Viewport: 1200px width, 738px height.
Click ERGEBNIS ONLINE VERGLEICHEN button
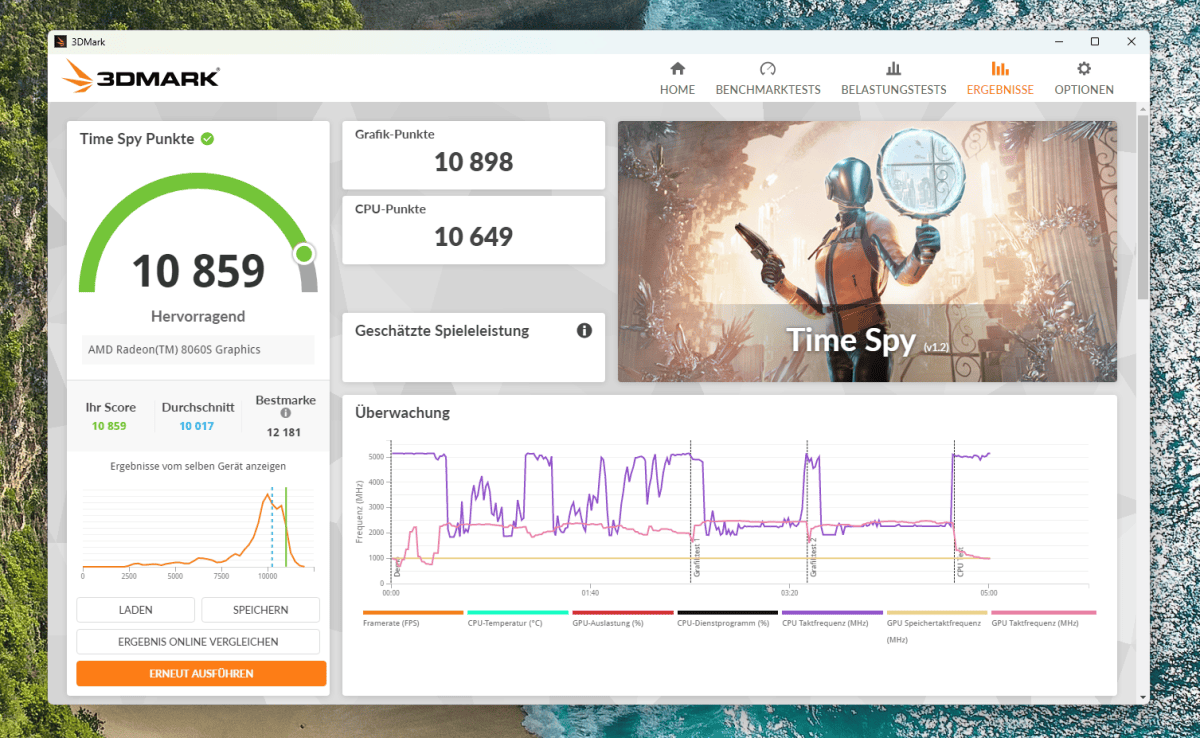click(198, 642)
